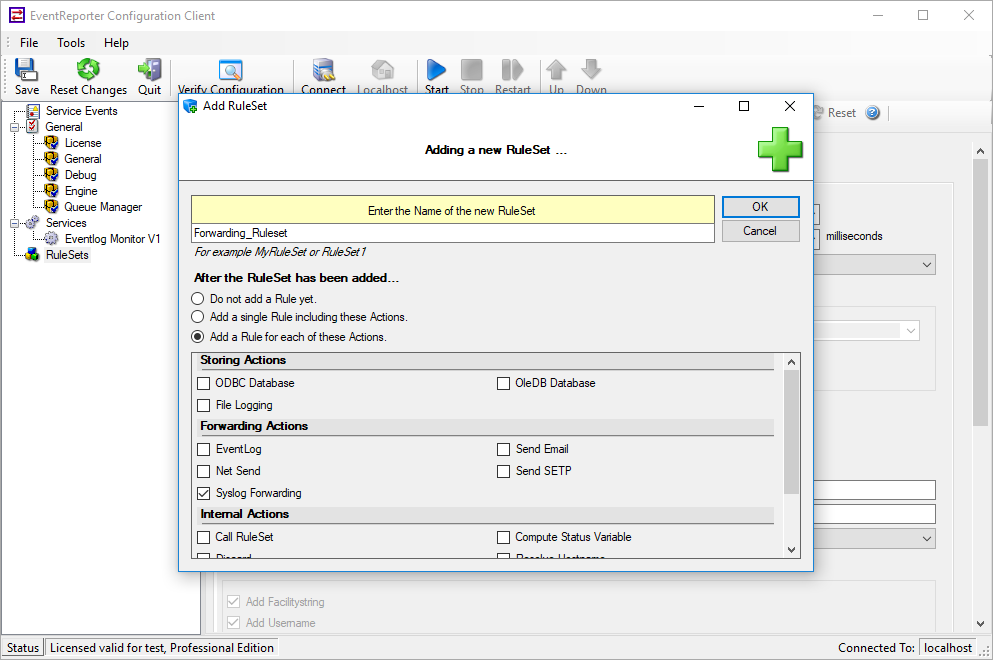This screenshot has width=993, height=660.
Task: Select 'Add a Rule for each of these Actions'
Action: (198, 336)
